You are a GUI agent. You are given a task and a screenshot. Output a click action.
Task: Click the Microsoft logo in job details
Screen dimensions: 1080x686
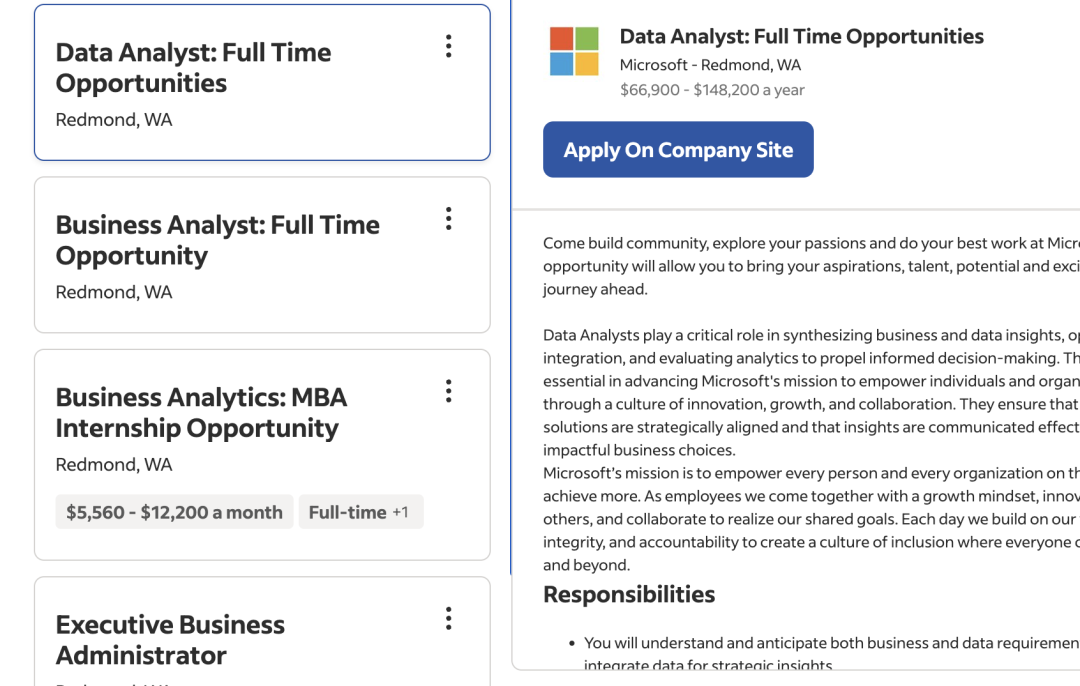click(574, 51)
